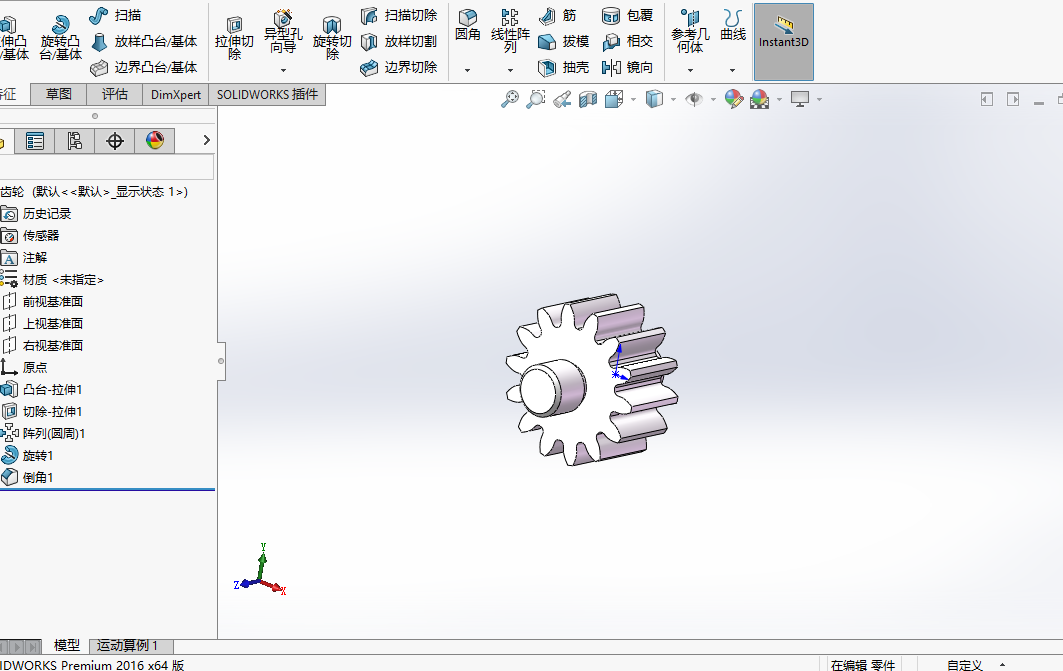
Task: Switch to 草图 sketch tab
Action: click(58, 94)
